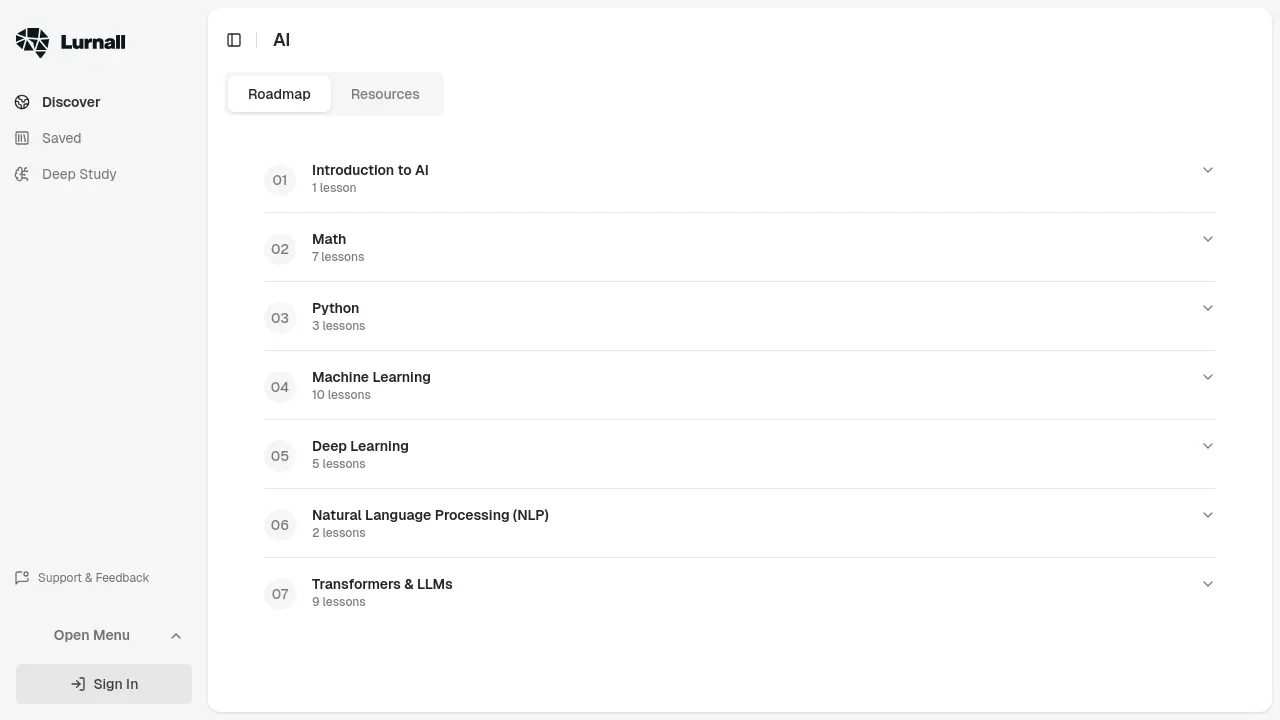Open the Machine Learning module row
The image size is (1280, 720).
pos(371,378)
